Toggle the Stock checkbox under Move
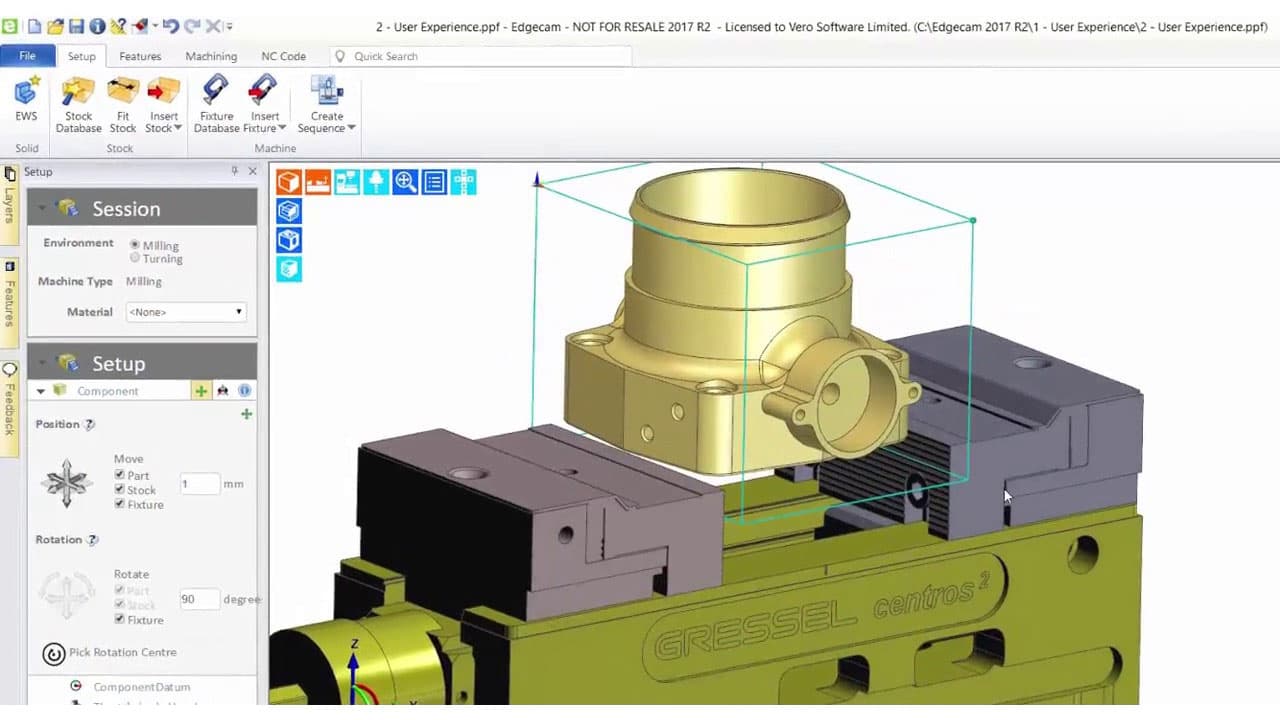The width and height of the screenshot is (1280, 720). coord(120,490)
